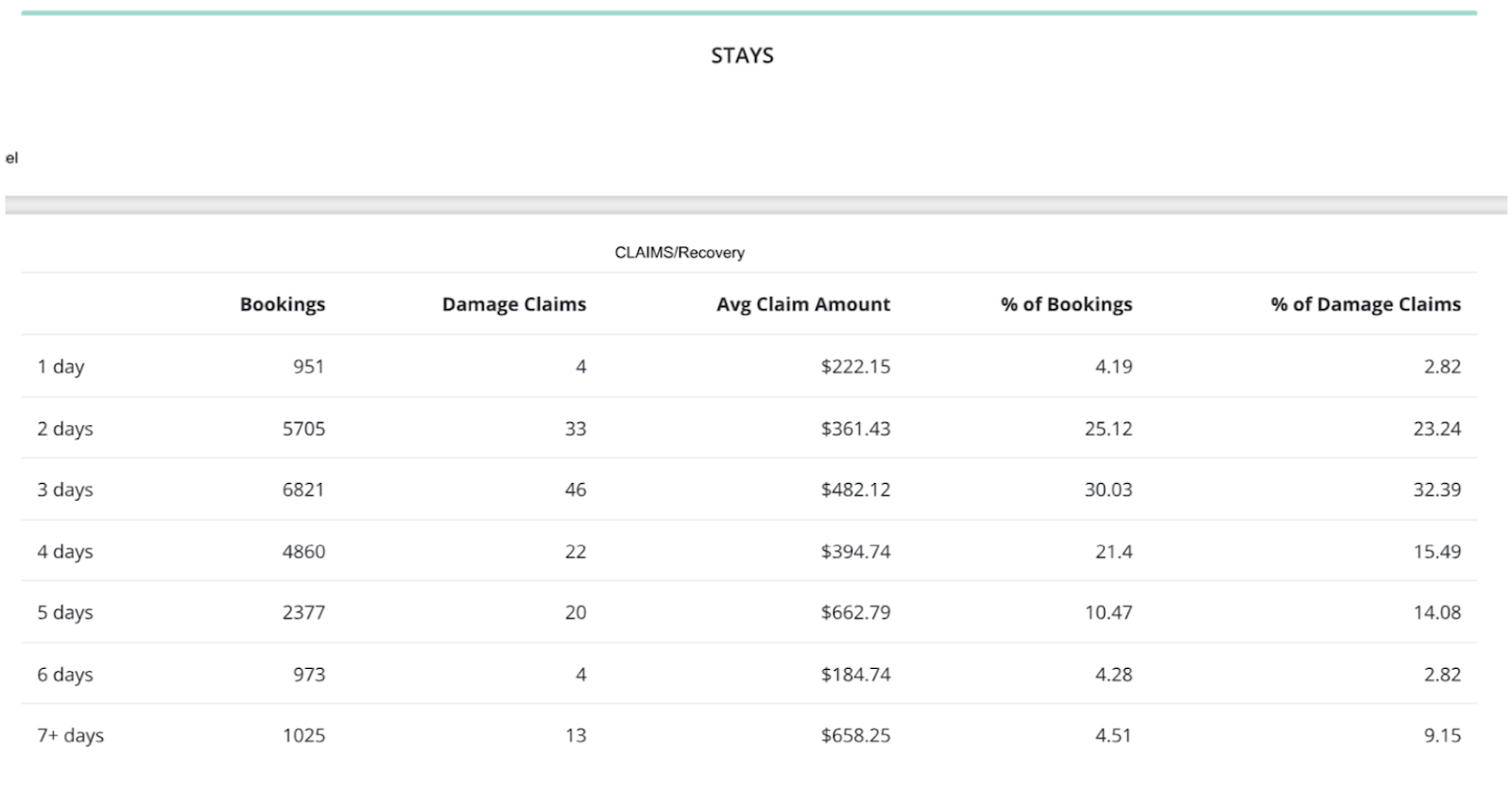The height and width of the screenshot is (805, 1512).
Task: Click the gray horizontal divider bar
Action: pos(756,205)
